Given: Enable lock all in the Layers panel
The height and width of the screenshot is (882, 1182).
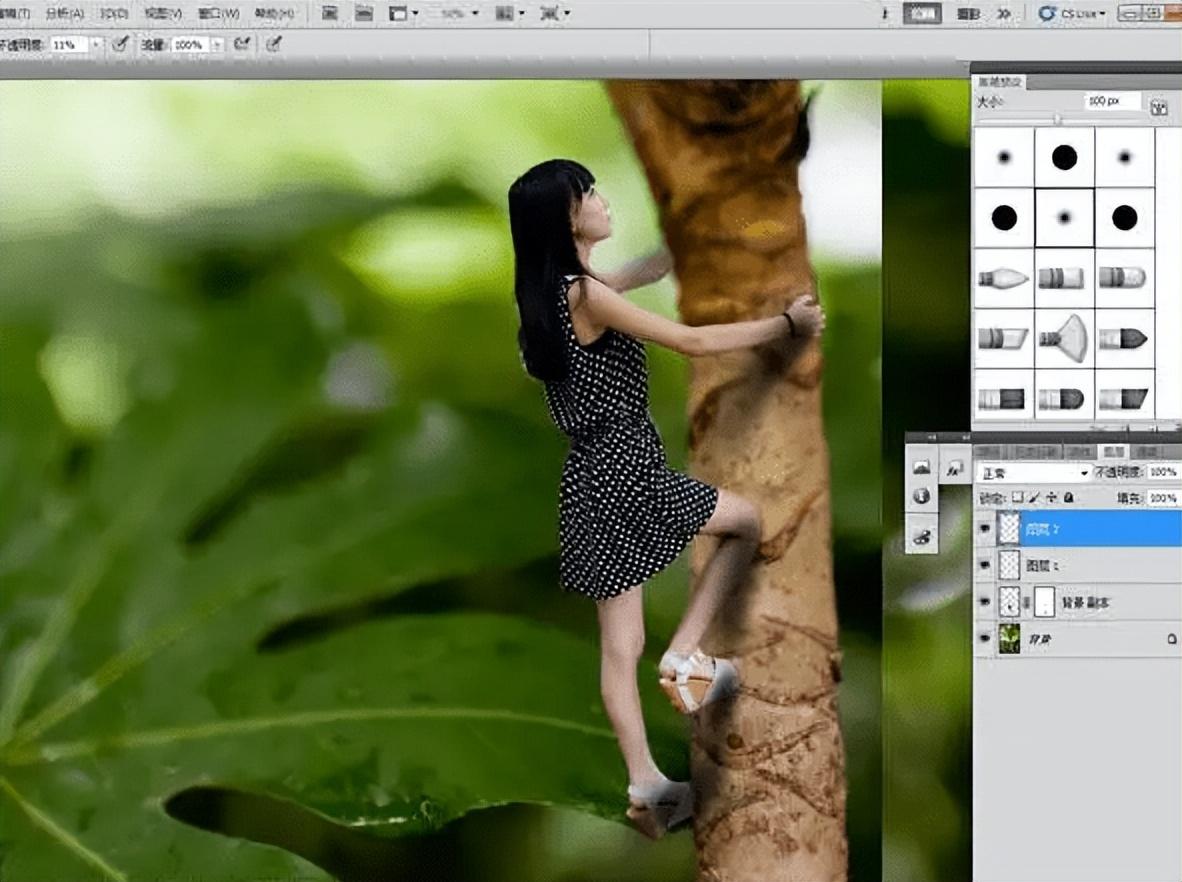Looking at the screenshot, I should point(1068,498).
